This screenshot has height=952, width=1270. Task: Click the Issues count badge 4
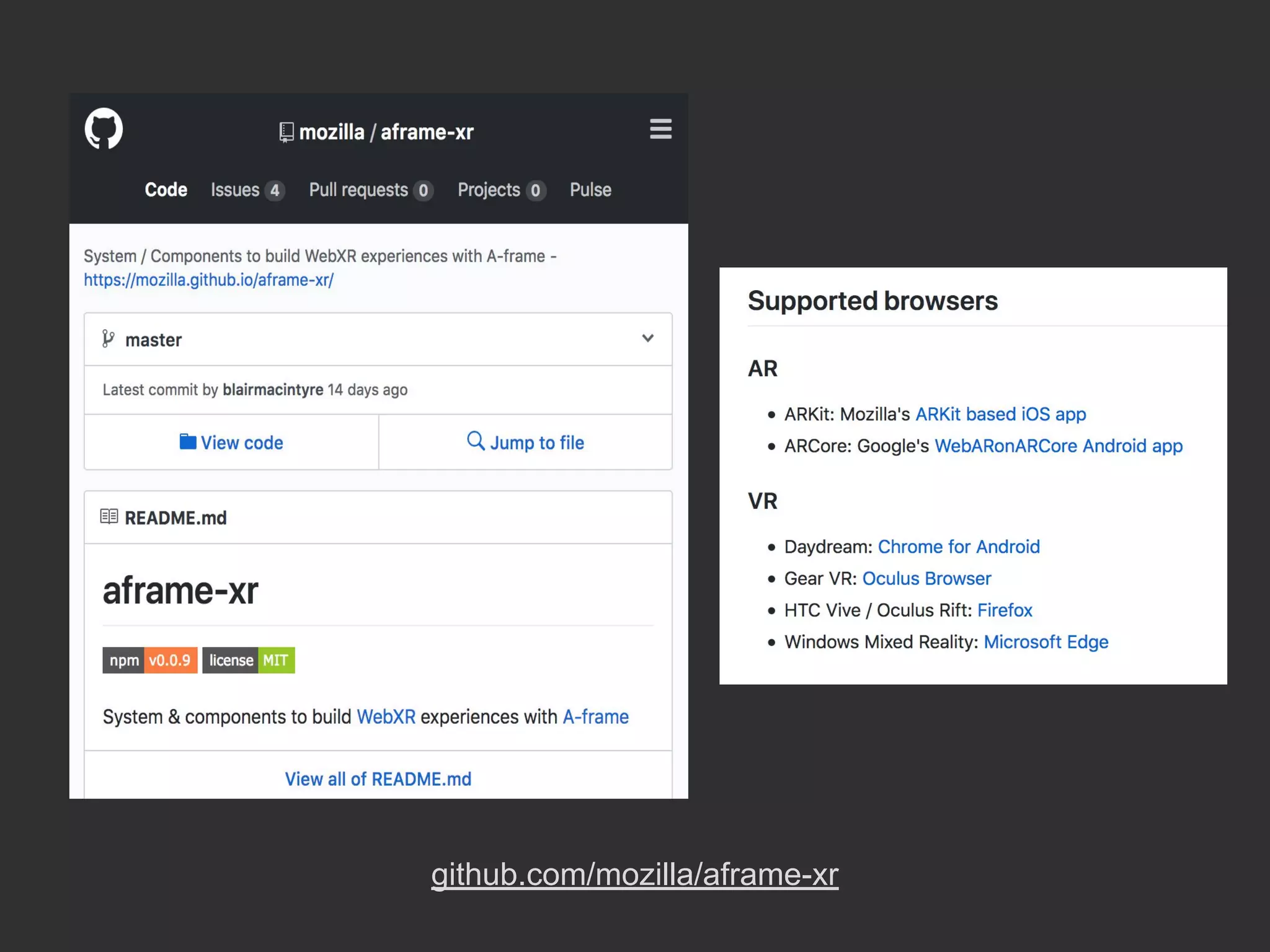[275, 190]
